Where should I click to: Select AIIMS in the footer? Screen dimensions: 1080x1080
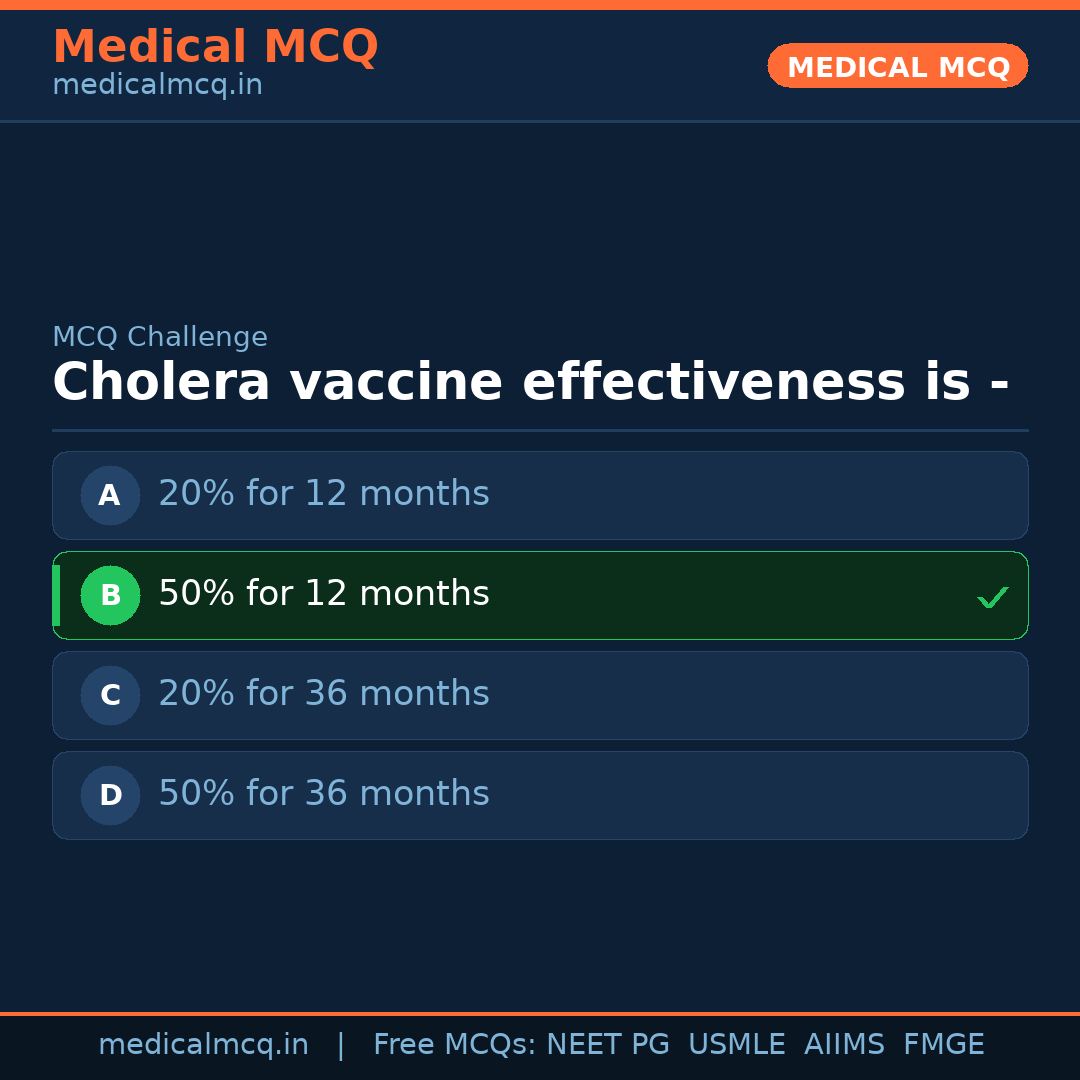844,1045
